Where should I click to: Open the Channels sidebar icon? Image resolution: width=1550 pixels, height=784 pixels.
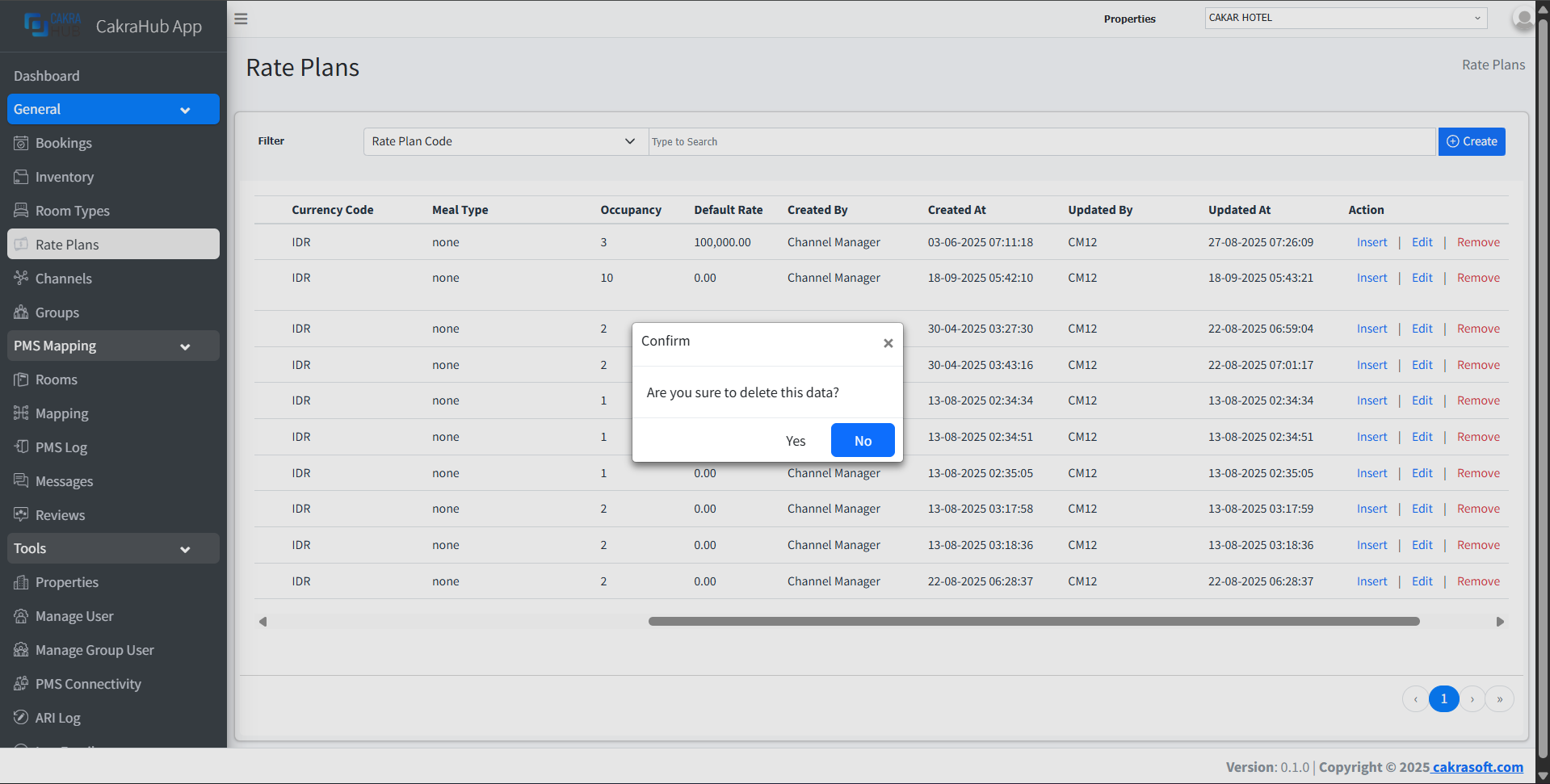coord(21,279)
